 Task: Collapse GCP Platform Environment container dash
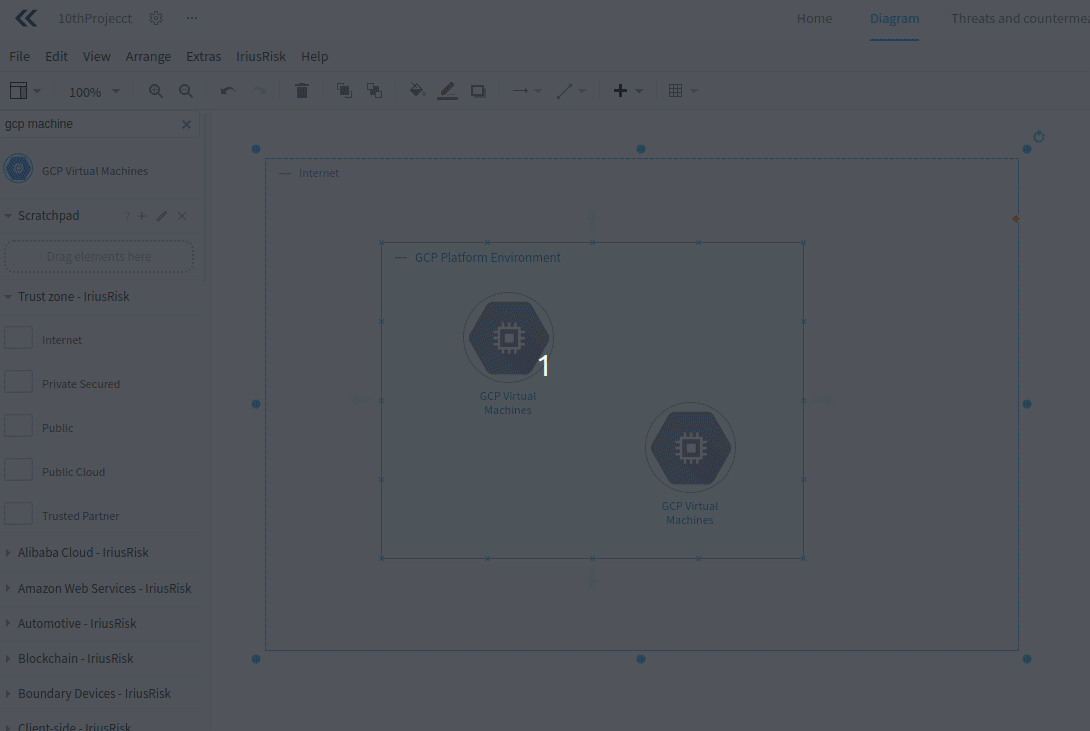point(400,258)
